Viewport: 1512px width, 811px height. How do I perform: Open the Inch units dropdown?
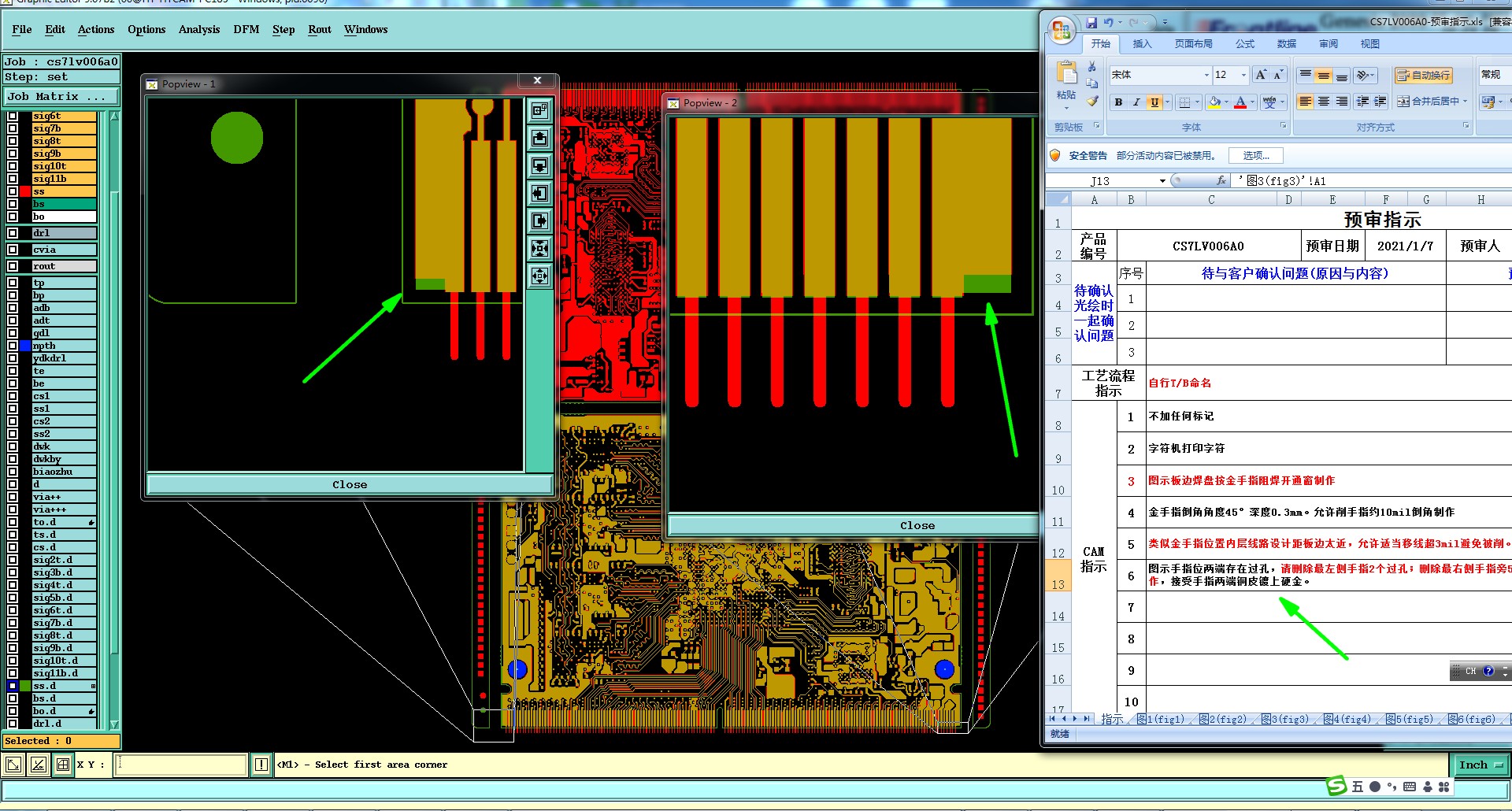pyautogui.click(x=1480, y=765)
